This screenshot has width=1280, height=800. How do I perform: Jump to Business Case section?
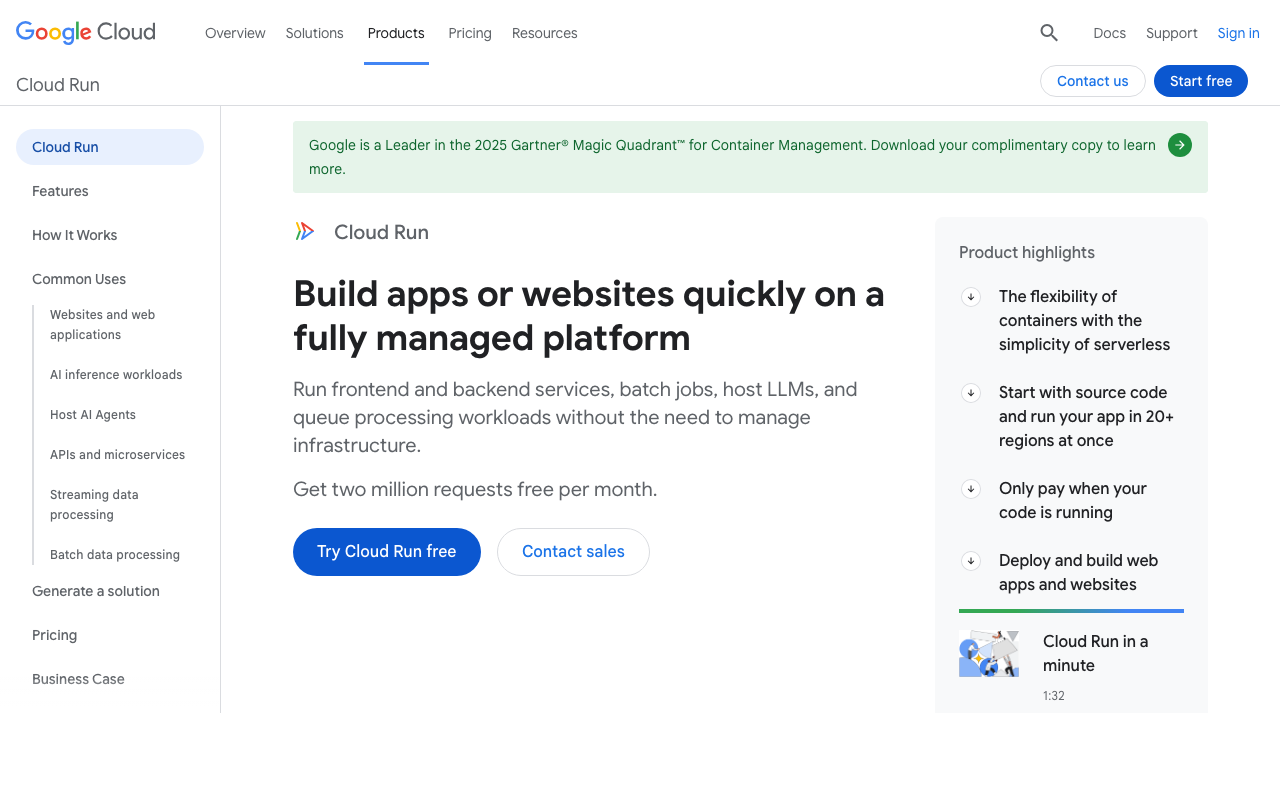click(x=78, y=679)
